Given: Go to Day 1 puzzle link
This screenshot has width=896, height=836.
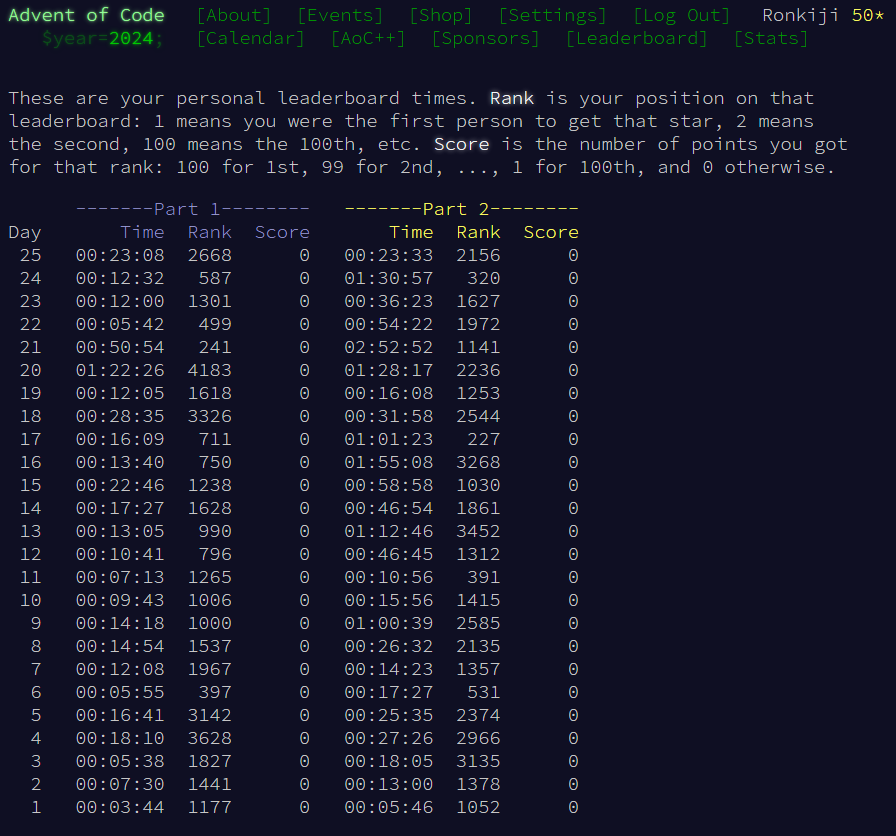Looking at the screenshot, I should coord(36,807).
